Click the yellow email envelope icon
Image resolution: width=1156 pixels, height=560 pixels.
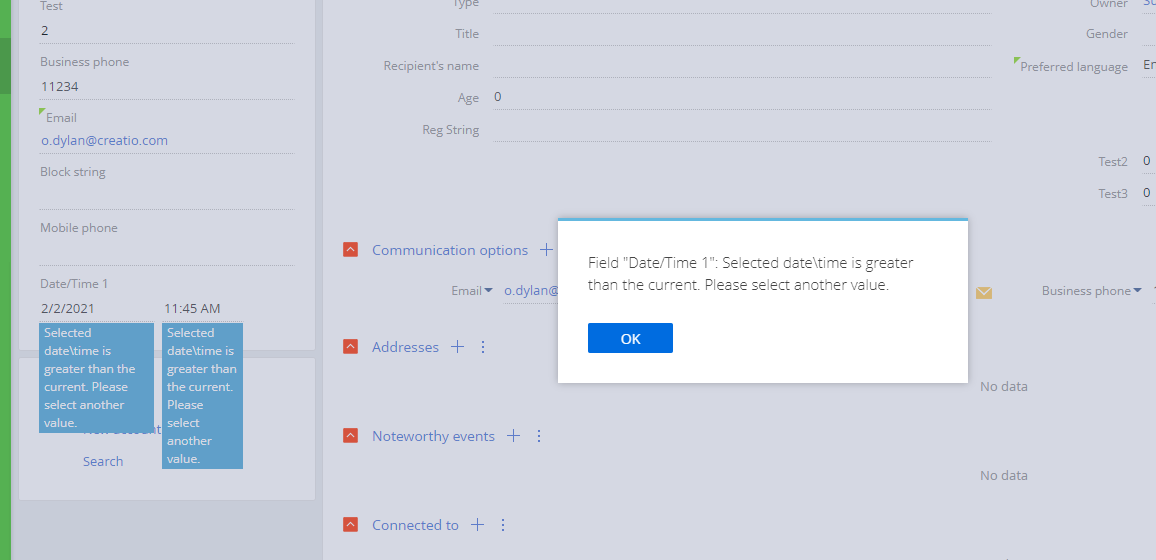(x=983, y=293)
